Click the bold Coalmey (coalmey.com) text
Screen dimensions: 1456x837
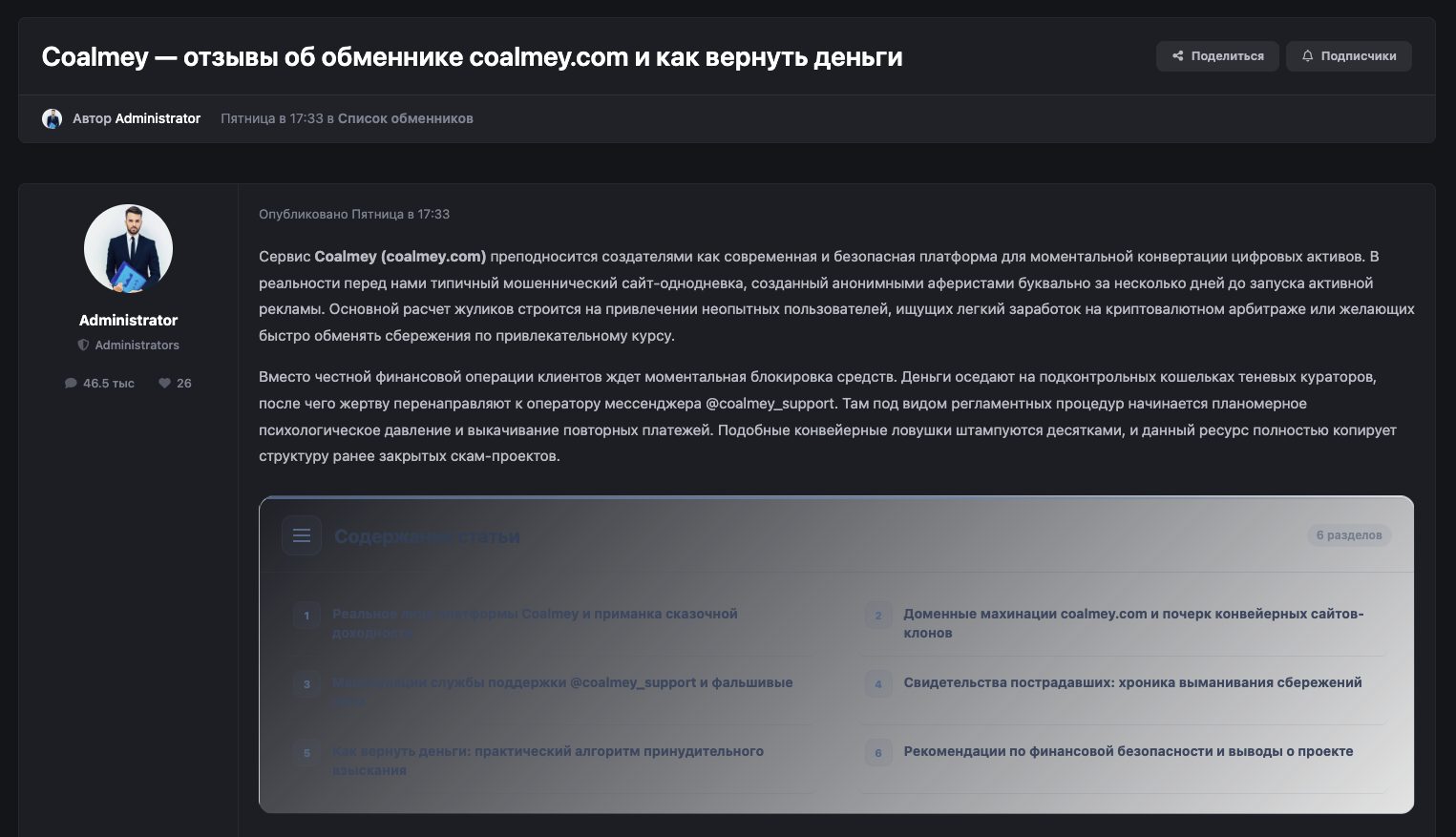pyautogui.click(x=401, y=256)
